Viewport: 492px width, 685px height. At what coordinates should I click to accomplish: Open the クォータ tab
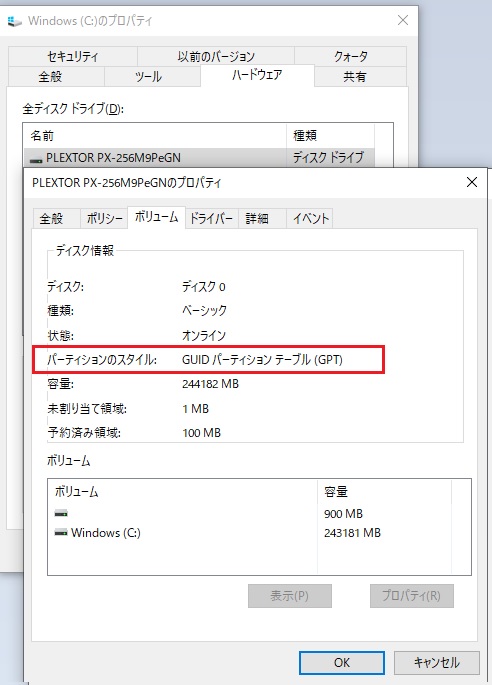click(351, 56)
